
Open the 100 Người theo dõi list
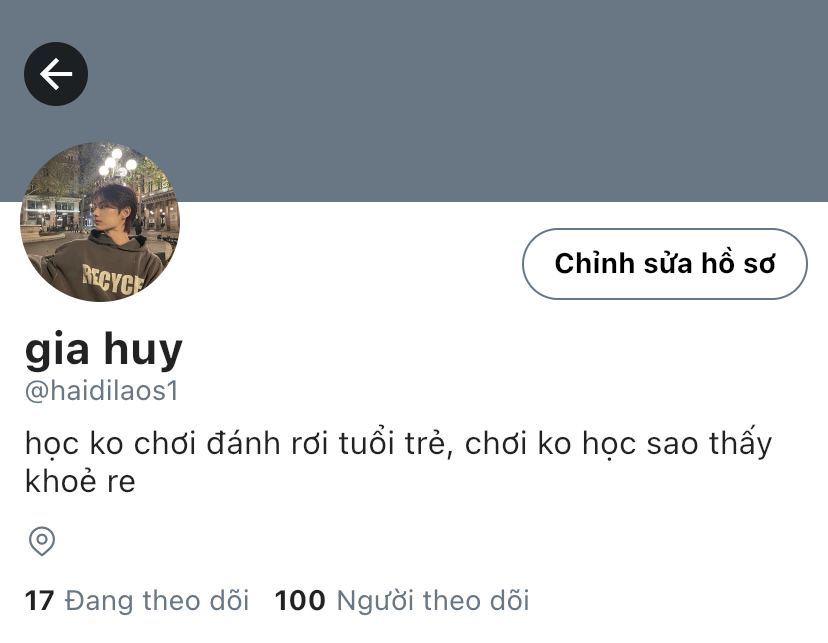click(402, 601)
